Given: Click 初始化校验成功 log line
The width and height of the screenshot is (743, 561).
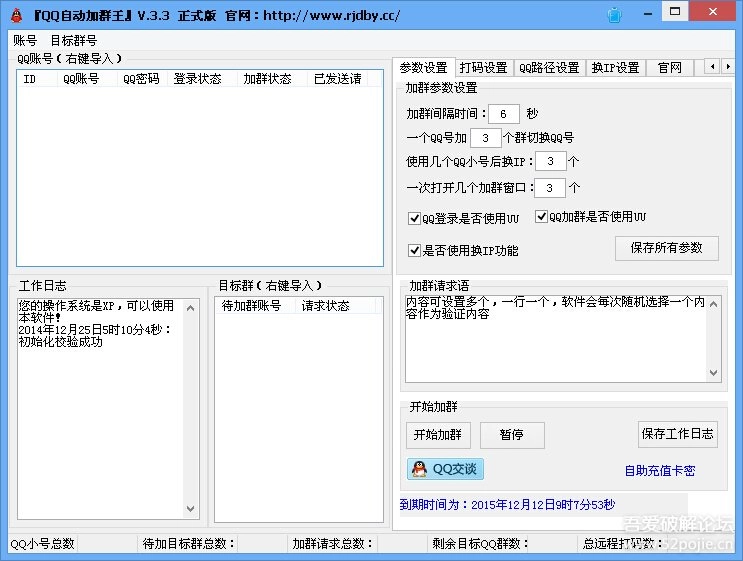Looking at the screenshot, I should point(61,342).
